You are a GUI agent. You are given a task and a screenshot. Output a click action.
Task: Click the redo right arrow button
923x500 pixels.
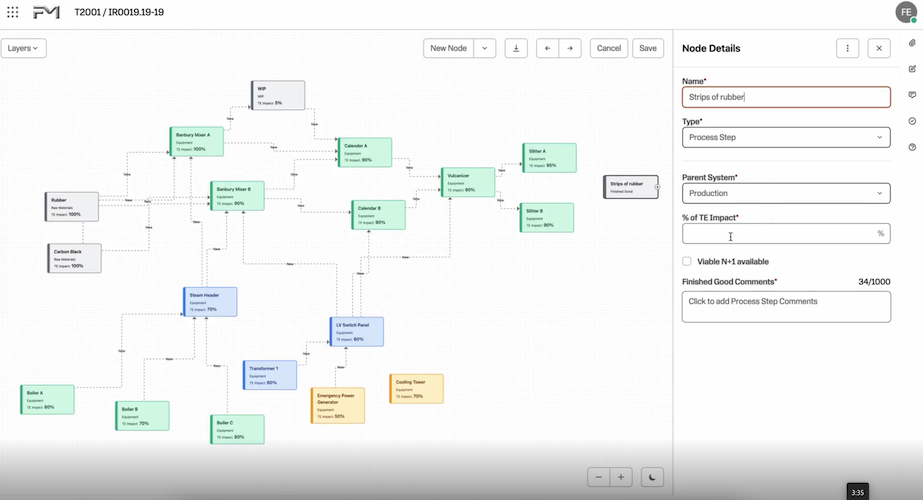coord(570,48)
